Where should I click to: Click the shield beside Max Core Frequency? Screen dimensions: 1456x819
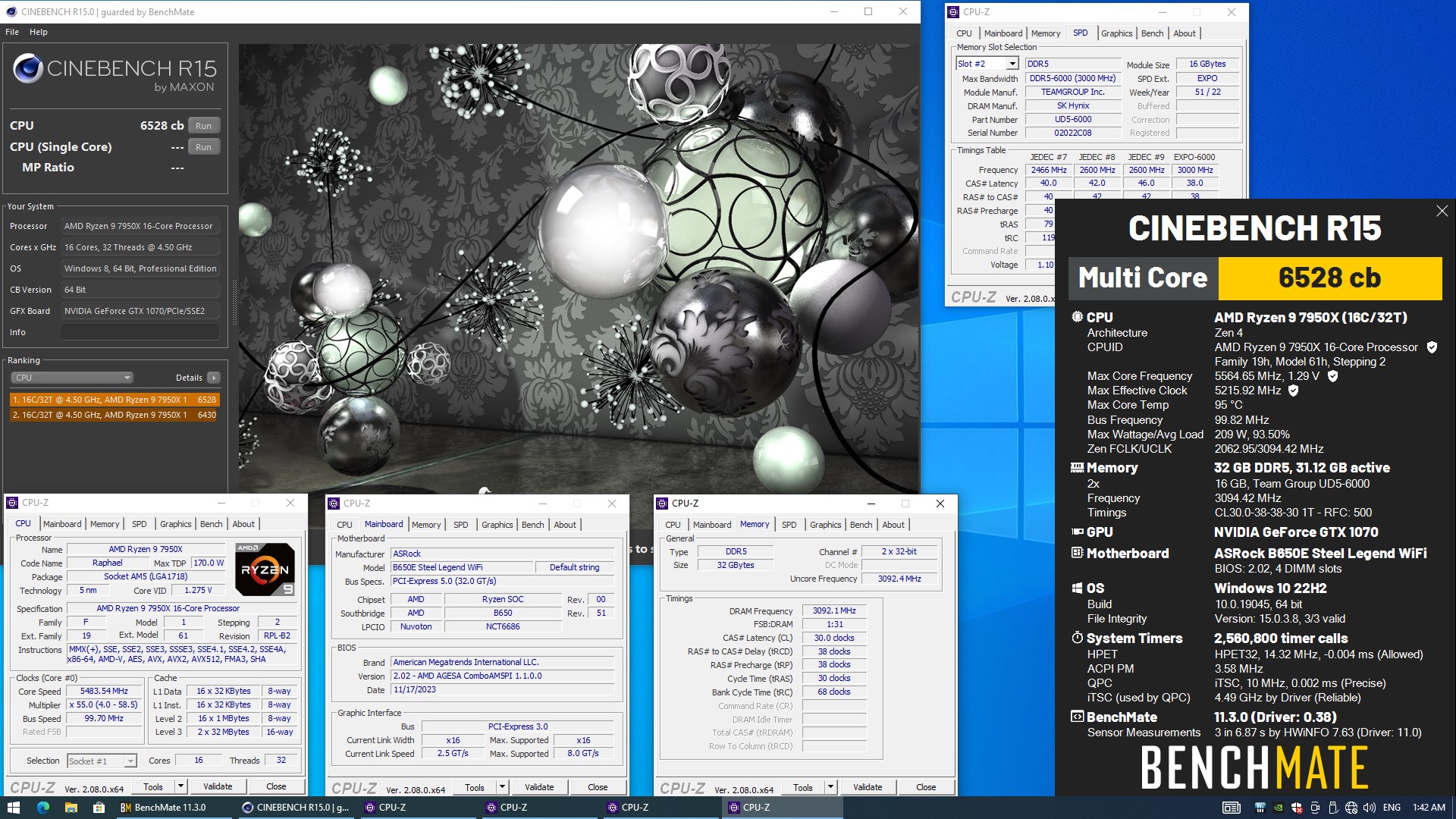pyautogui.click(x=1332, y=376)
